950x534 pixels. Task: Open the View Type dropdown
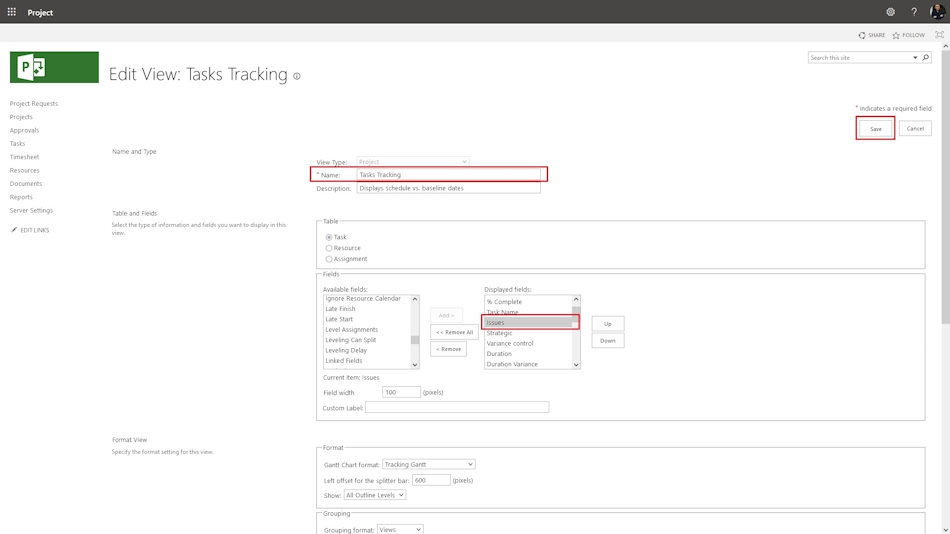(413, 162)
